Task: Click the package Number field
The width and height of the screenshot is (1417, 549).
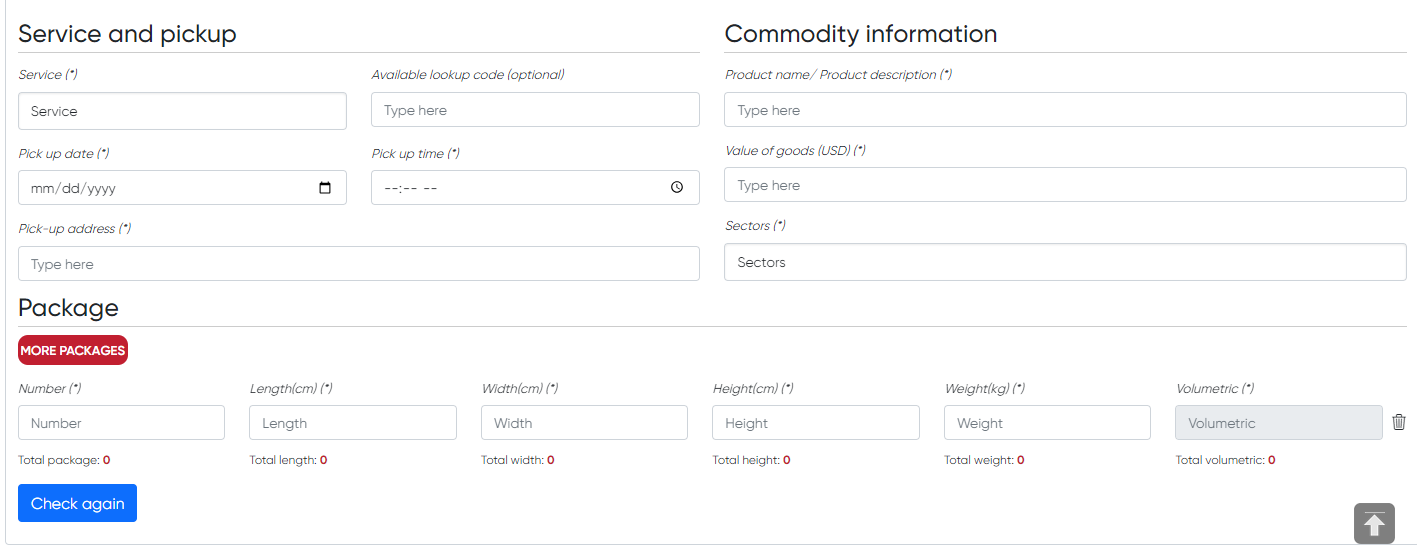Action: [x=121, y=423]
